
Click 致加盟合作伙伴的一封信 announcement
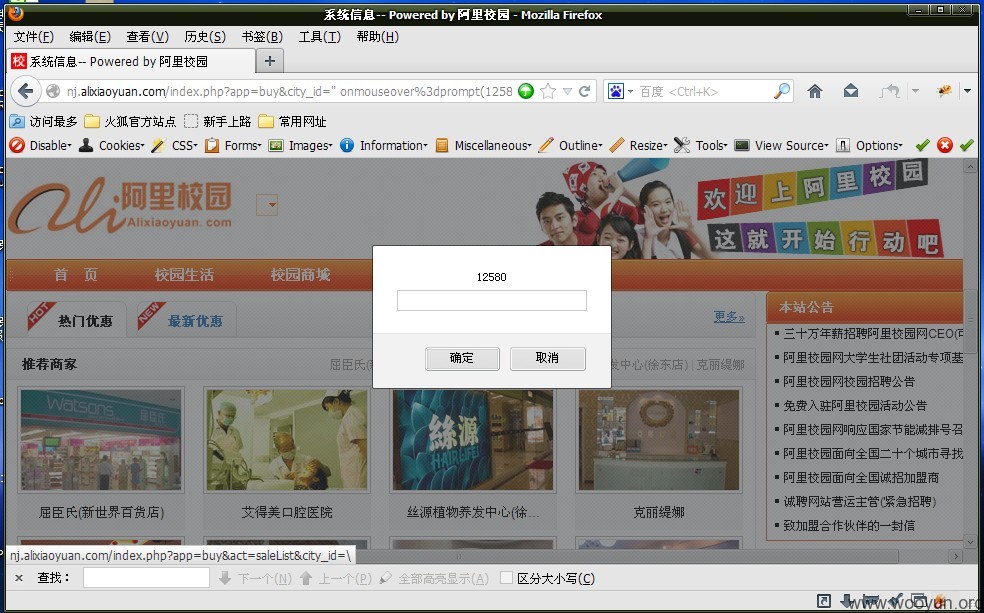point(848,526)
